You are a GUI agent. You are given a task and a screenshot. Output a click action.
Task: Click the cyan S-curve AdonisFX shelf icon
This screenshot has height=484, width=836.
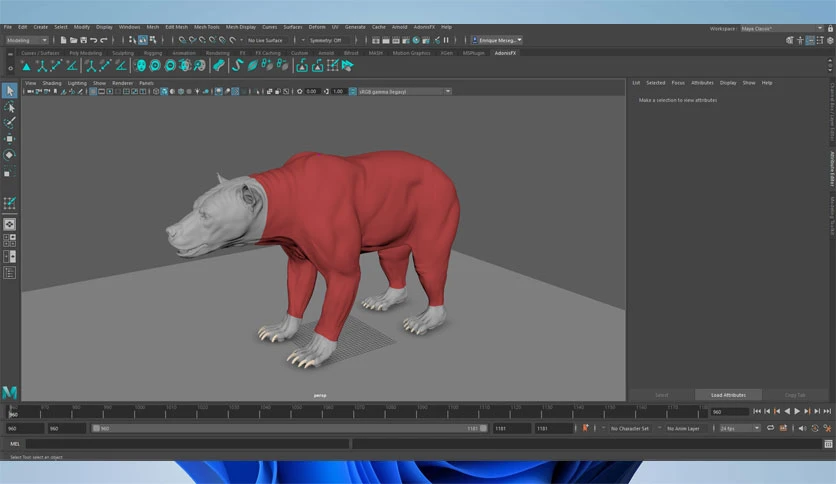click(238, 66)
